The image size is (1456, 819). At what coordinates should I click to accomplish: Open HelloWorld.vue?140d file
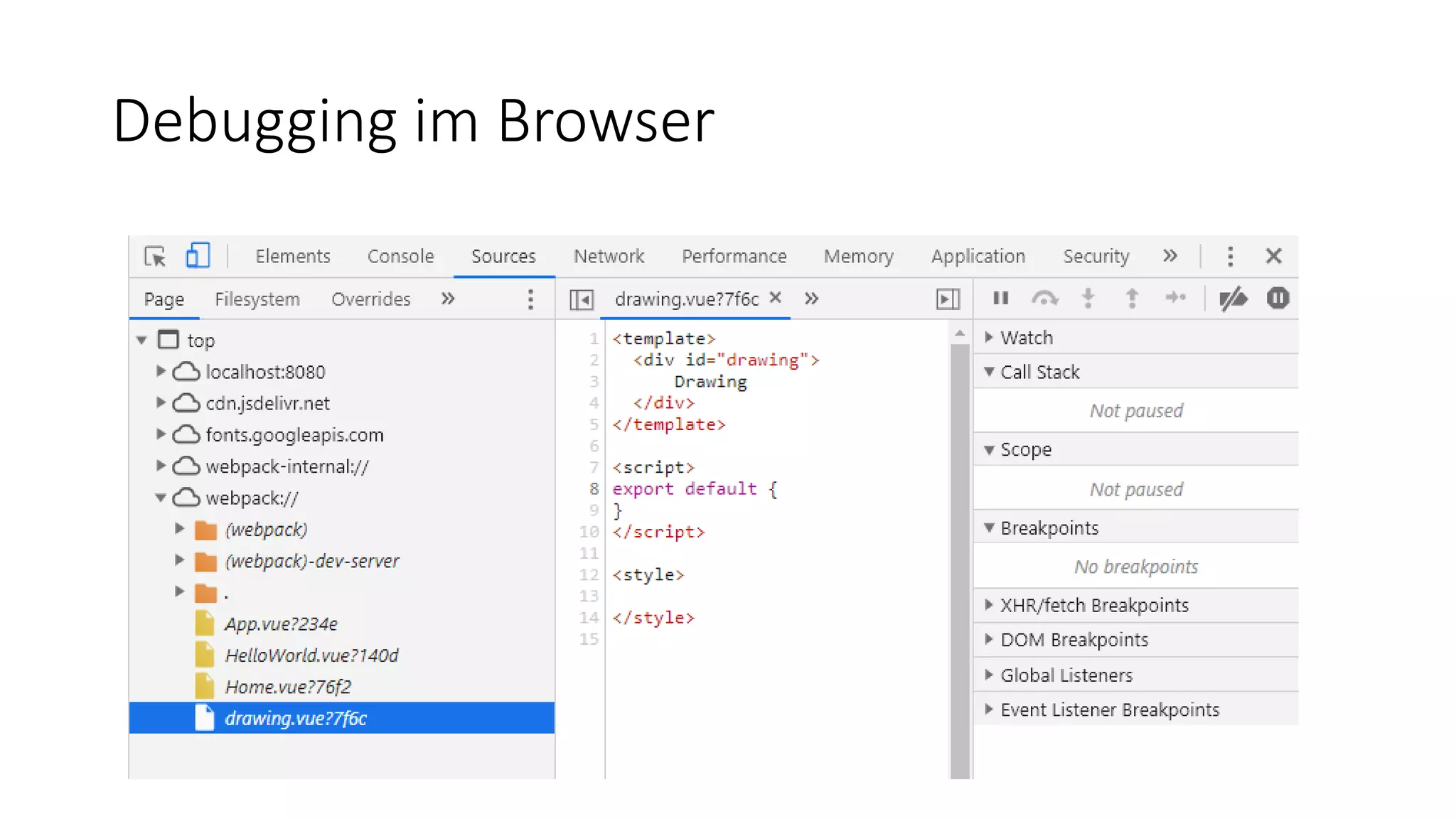point(311,655)
